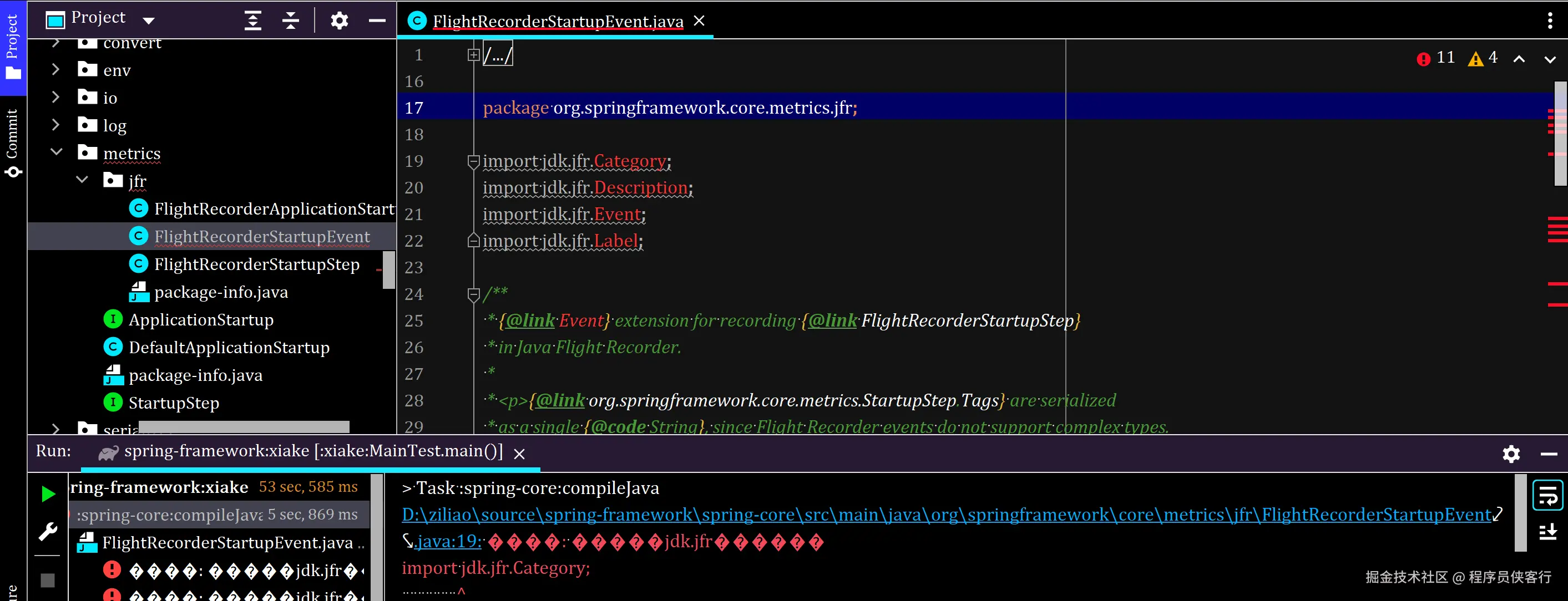Click the expand all icon in Project panel
Screen dimensions: 1568x601
[x=252, y=21]
